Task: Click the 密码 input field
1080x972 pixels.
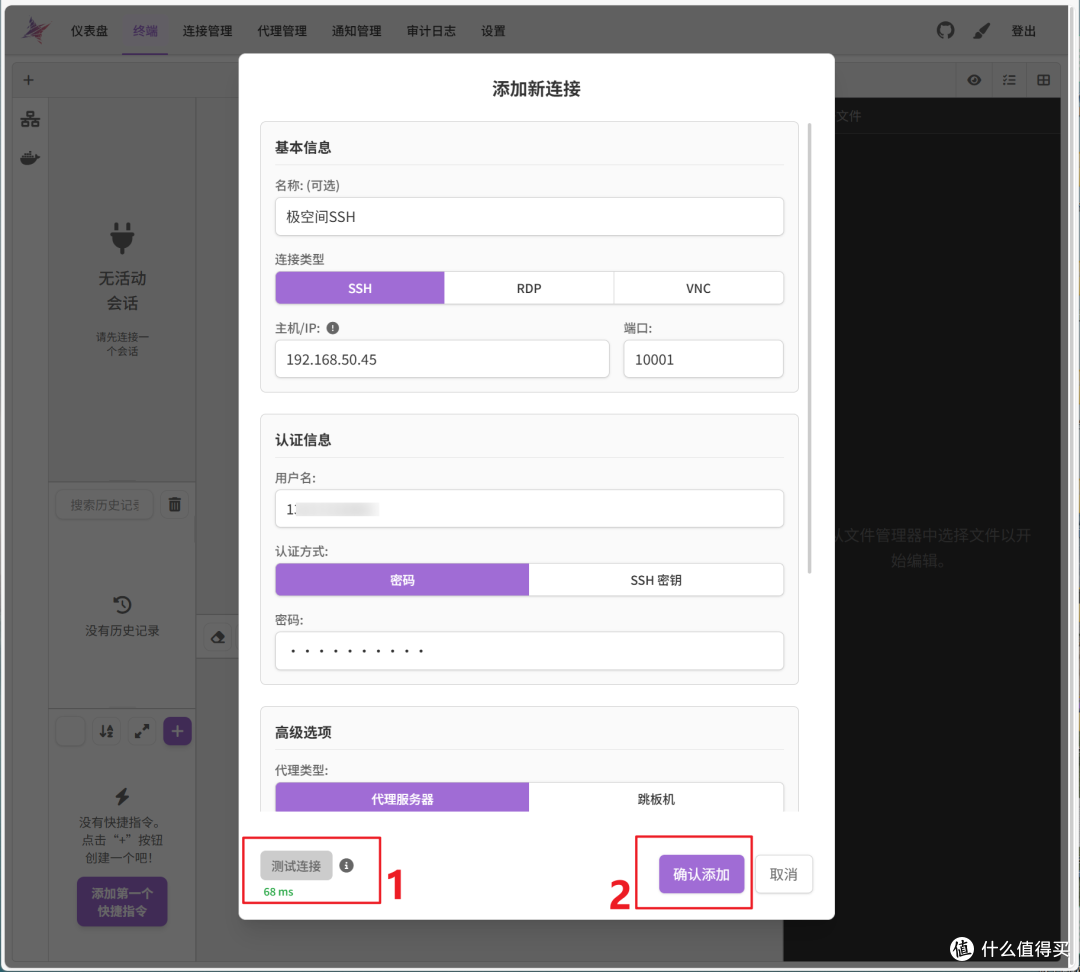Action: 529,651
